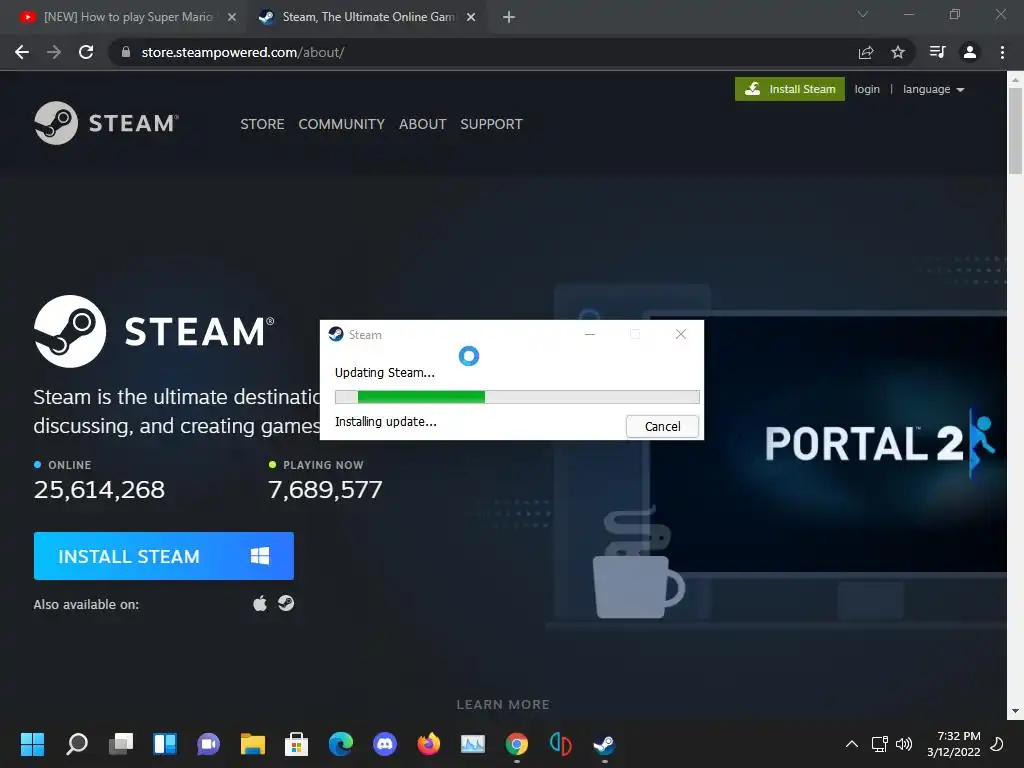Open the notification moon icon in the tray
1024x768 pixels.
coord(997,744)
